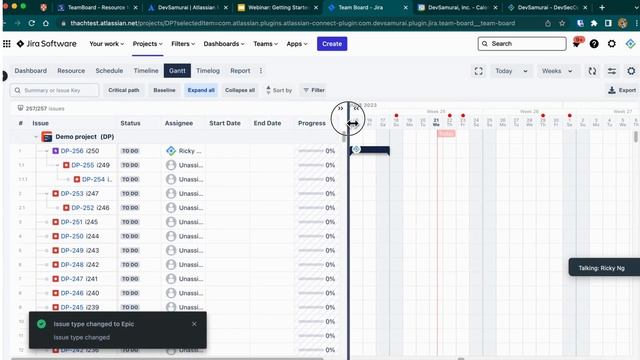Open issue link DP-251

72,222
